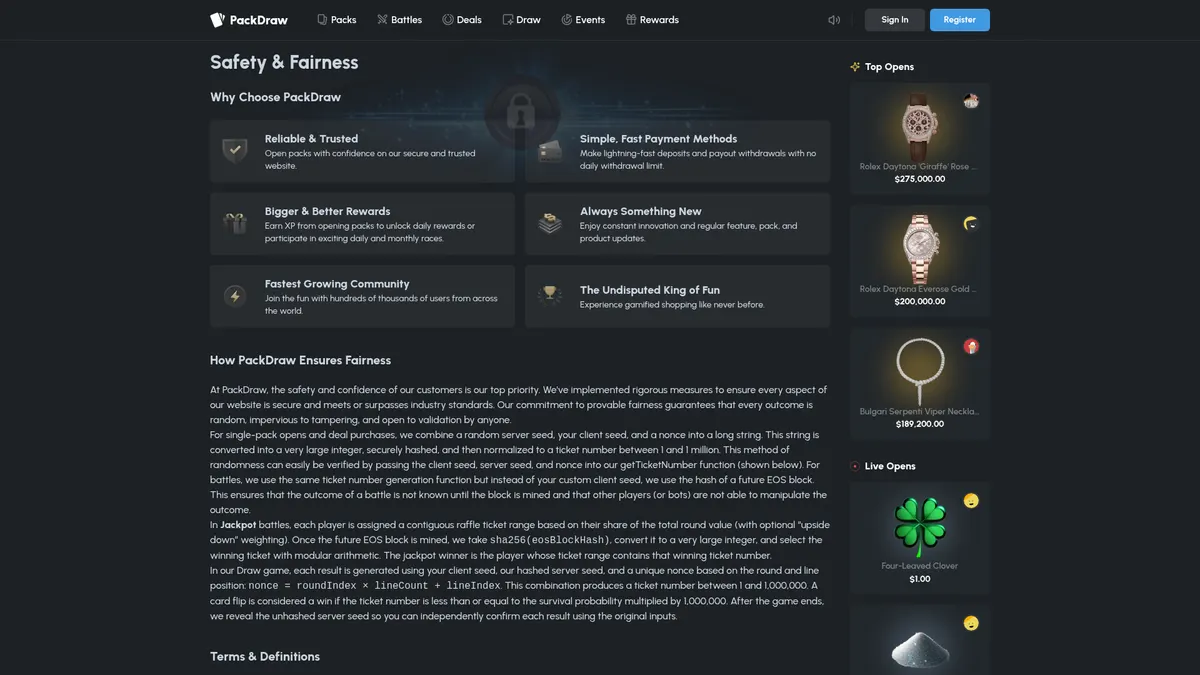The width and height of the screenshot is (1200, 675).
Task: Click the Undisputed King of Fun trophy icon
Action: (x=550, y=296)
